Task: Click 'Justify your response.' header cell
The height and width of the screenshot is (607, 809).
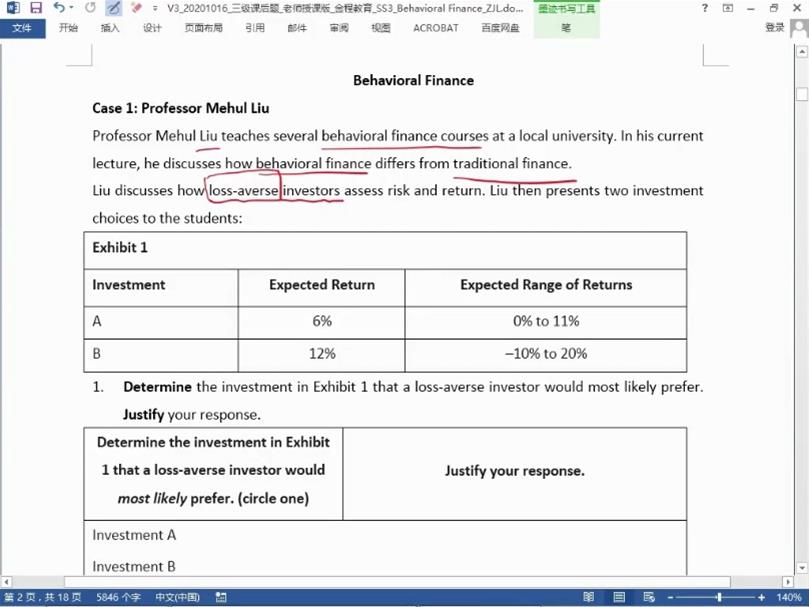Action: pyautogui.click(x=514, y=473)
